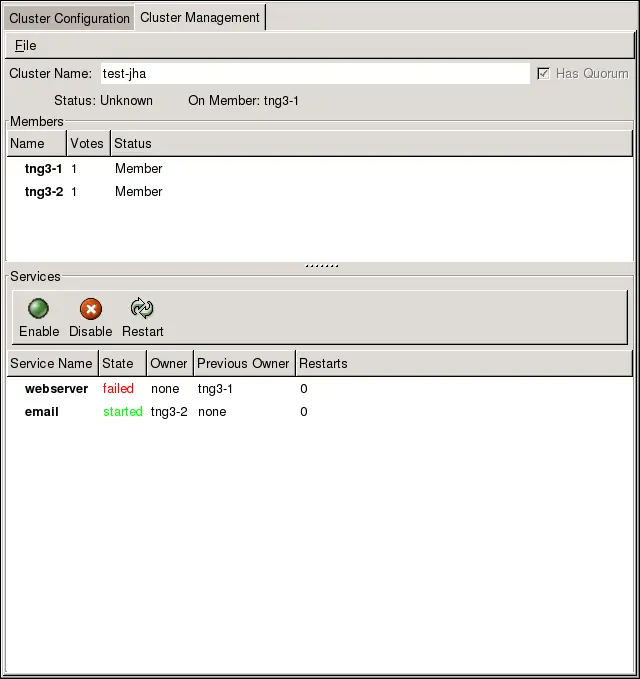Open the File menu
The width and height of the screenshot is (640, 679).
[x=26, y=45]
